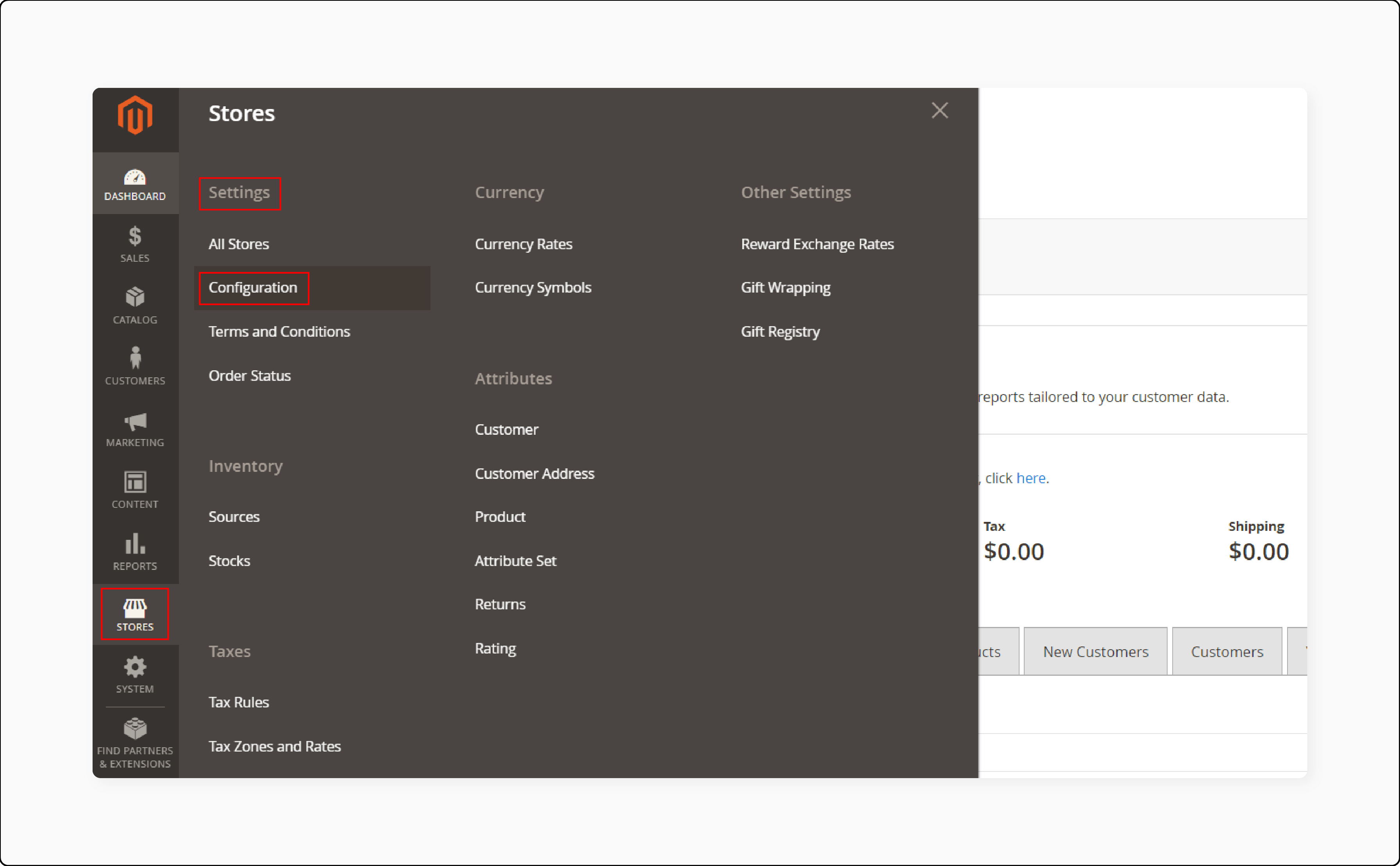This screenshot has width=1400, height=866.
Task: Open Attribute Set
Action: pos(515,561)
